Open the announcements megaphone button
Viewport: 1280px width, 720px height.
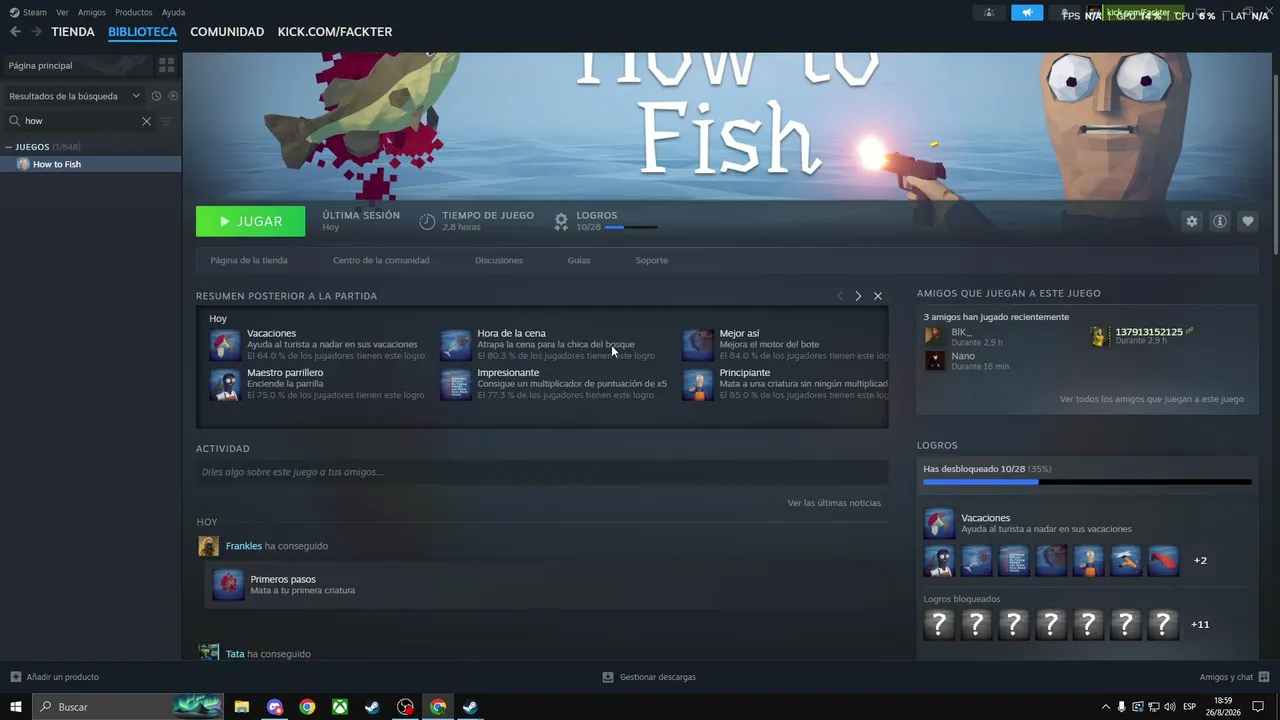(1027, 13)
